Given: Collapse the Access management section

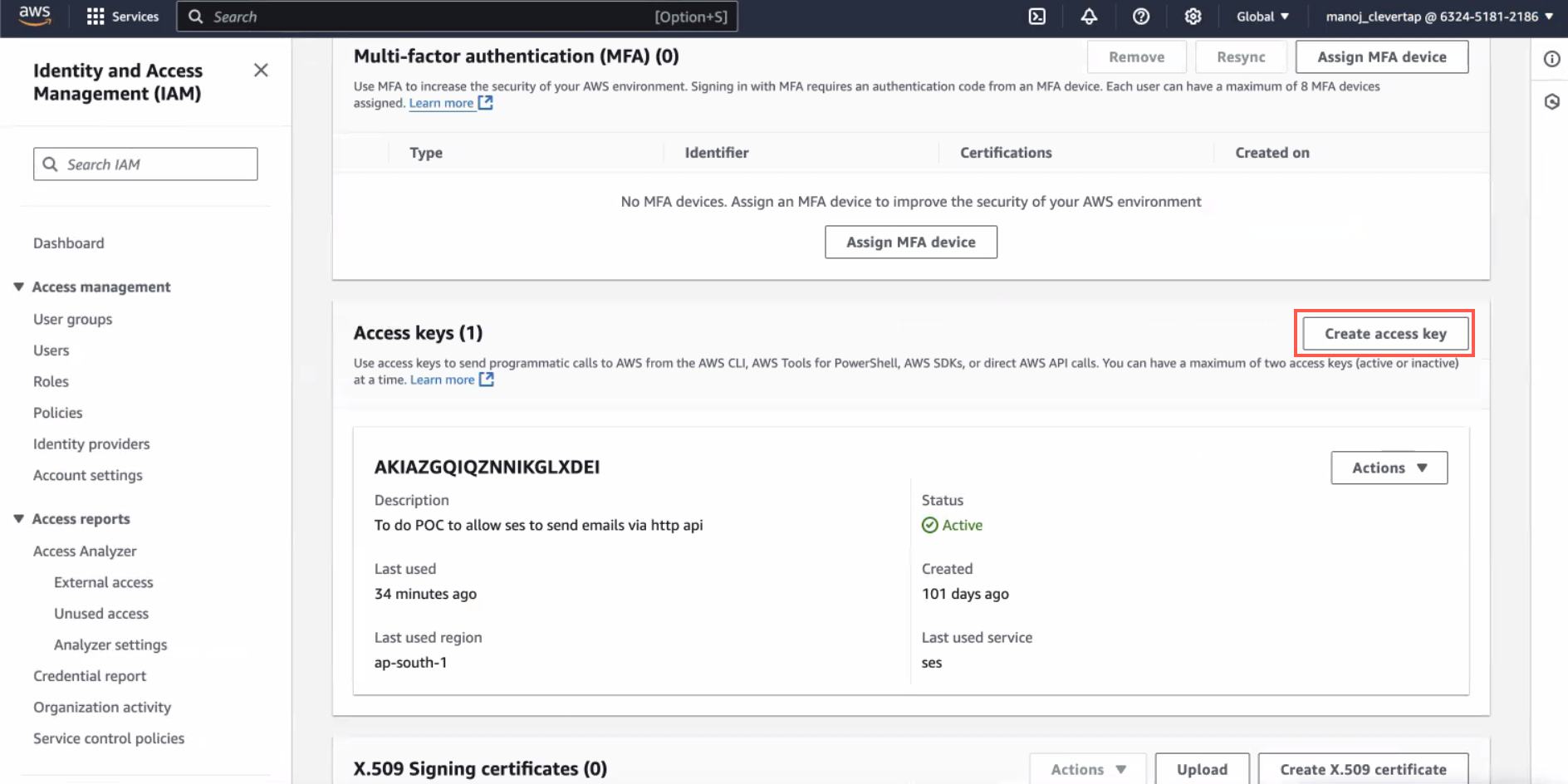Looking at the screenshot, I should tap(18, 287).
